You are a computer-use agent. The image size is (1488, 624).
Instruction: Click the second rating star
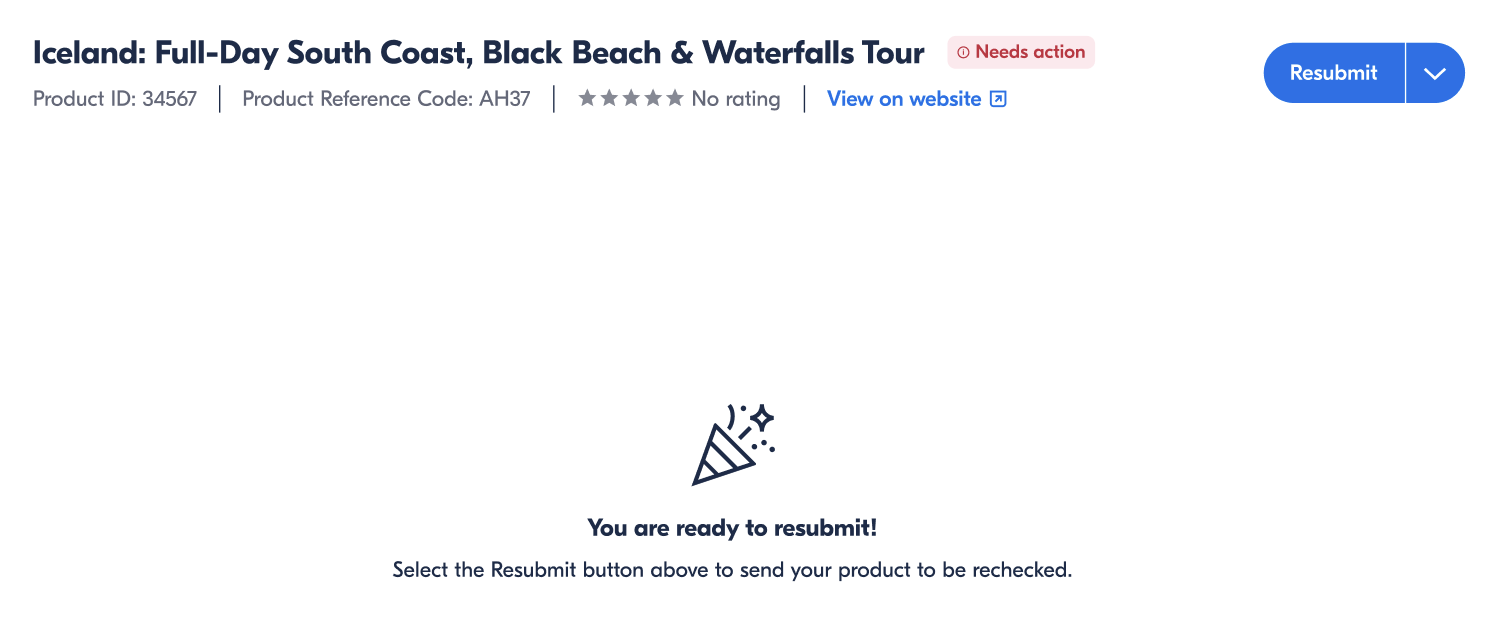click(x=609, y=98)
